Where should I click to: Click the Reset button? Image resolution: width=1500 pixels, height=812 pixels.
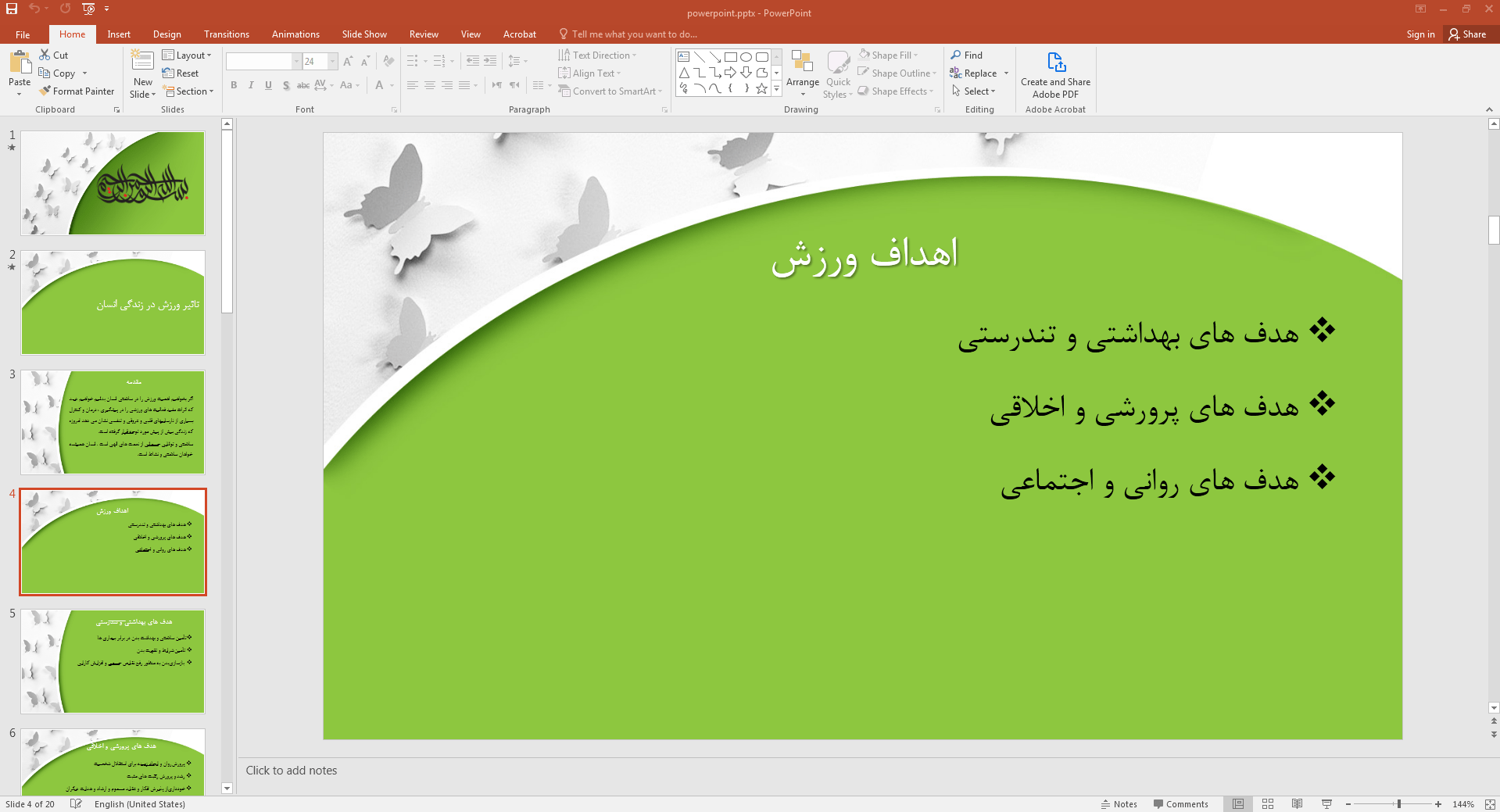[181, 73]
